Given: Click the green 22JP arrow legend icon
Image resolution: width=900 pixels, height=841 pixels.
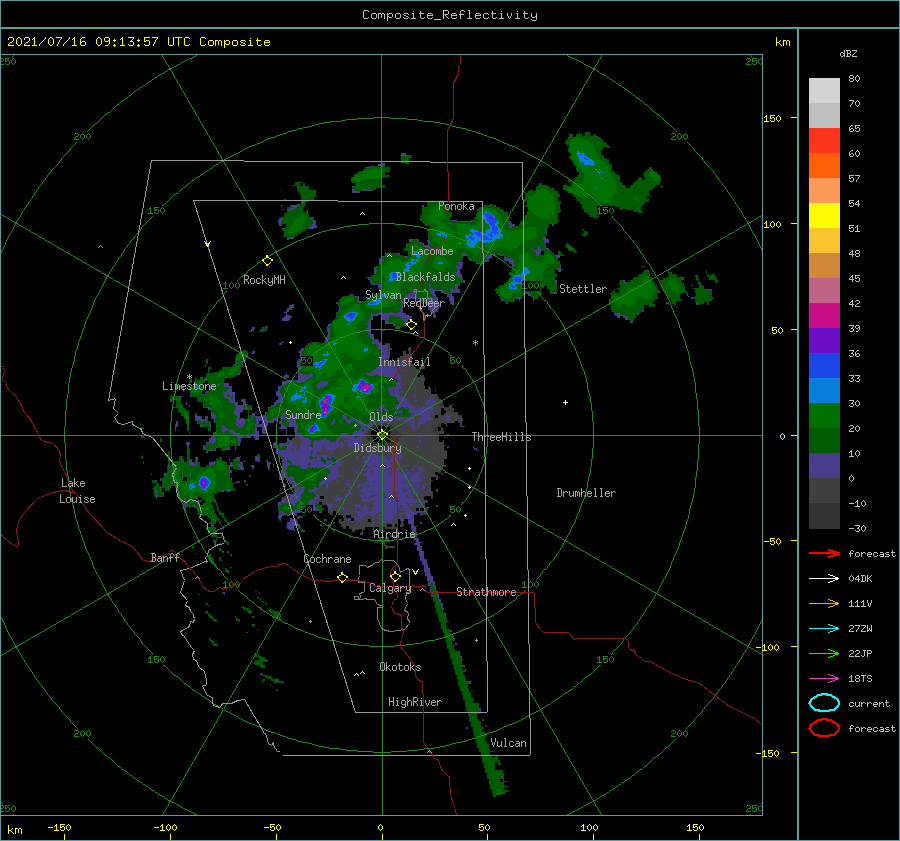Looking at the screenshot, I should 824,653.
